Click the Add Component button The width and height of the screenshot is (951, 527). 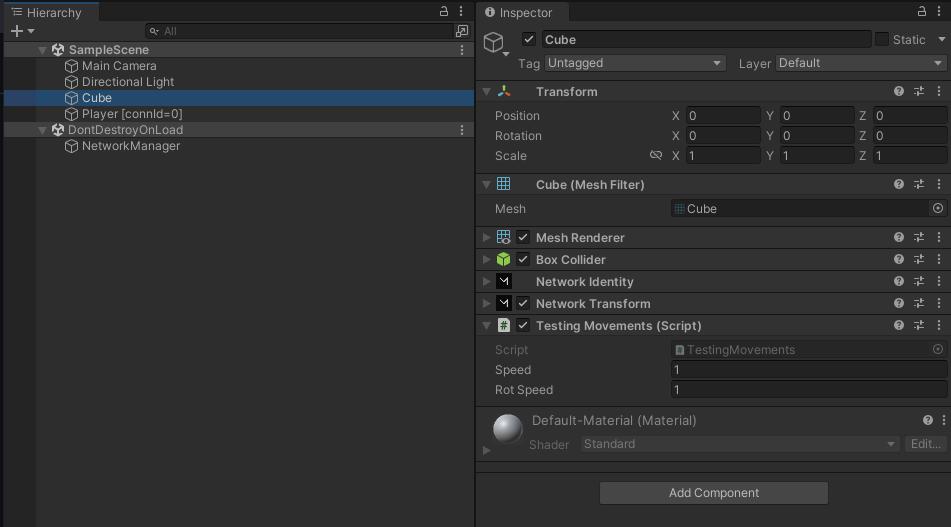[x=714, y=493]
